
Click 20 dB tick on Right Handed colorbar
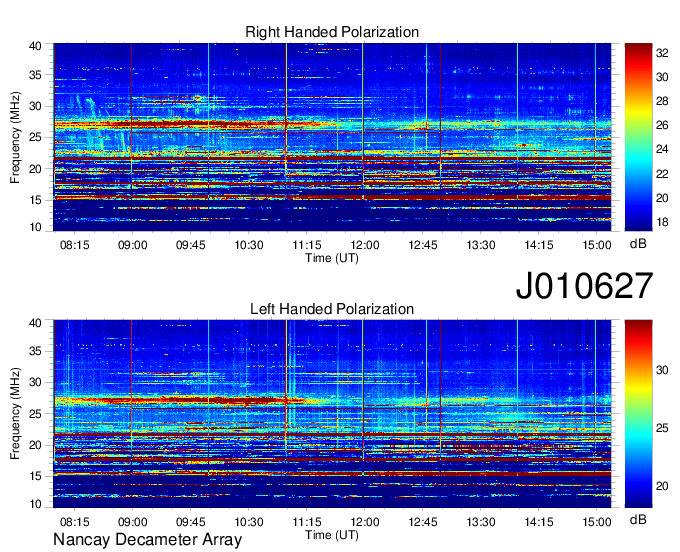pos(662,198)
